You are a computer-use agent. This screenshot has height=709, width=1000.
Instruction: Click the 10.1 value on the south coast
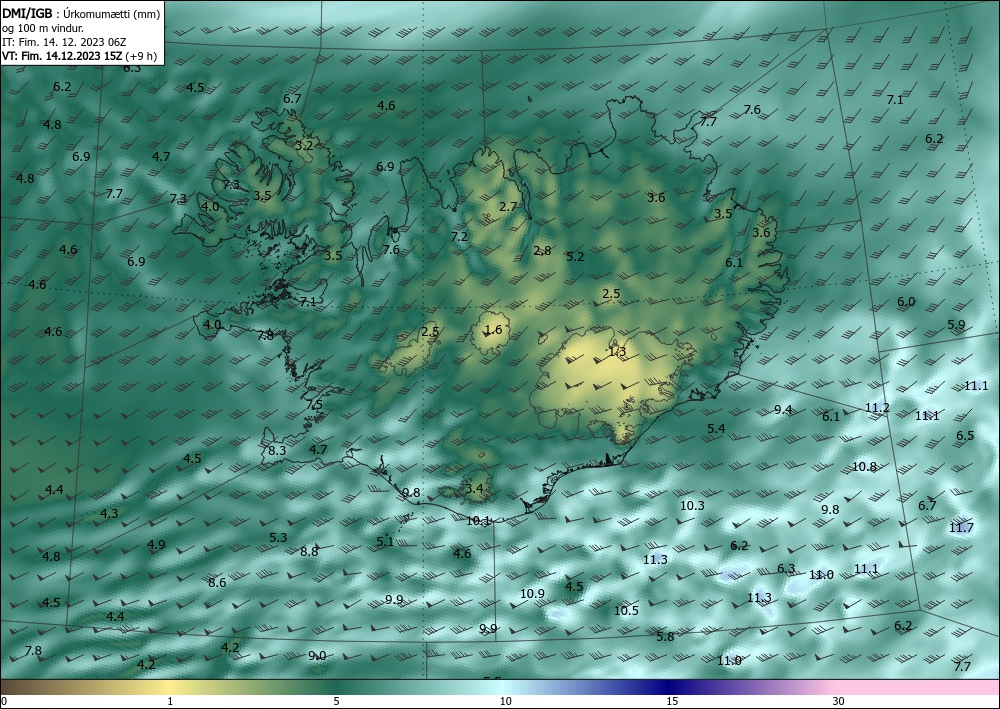pos(478,520)
